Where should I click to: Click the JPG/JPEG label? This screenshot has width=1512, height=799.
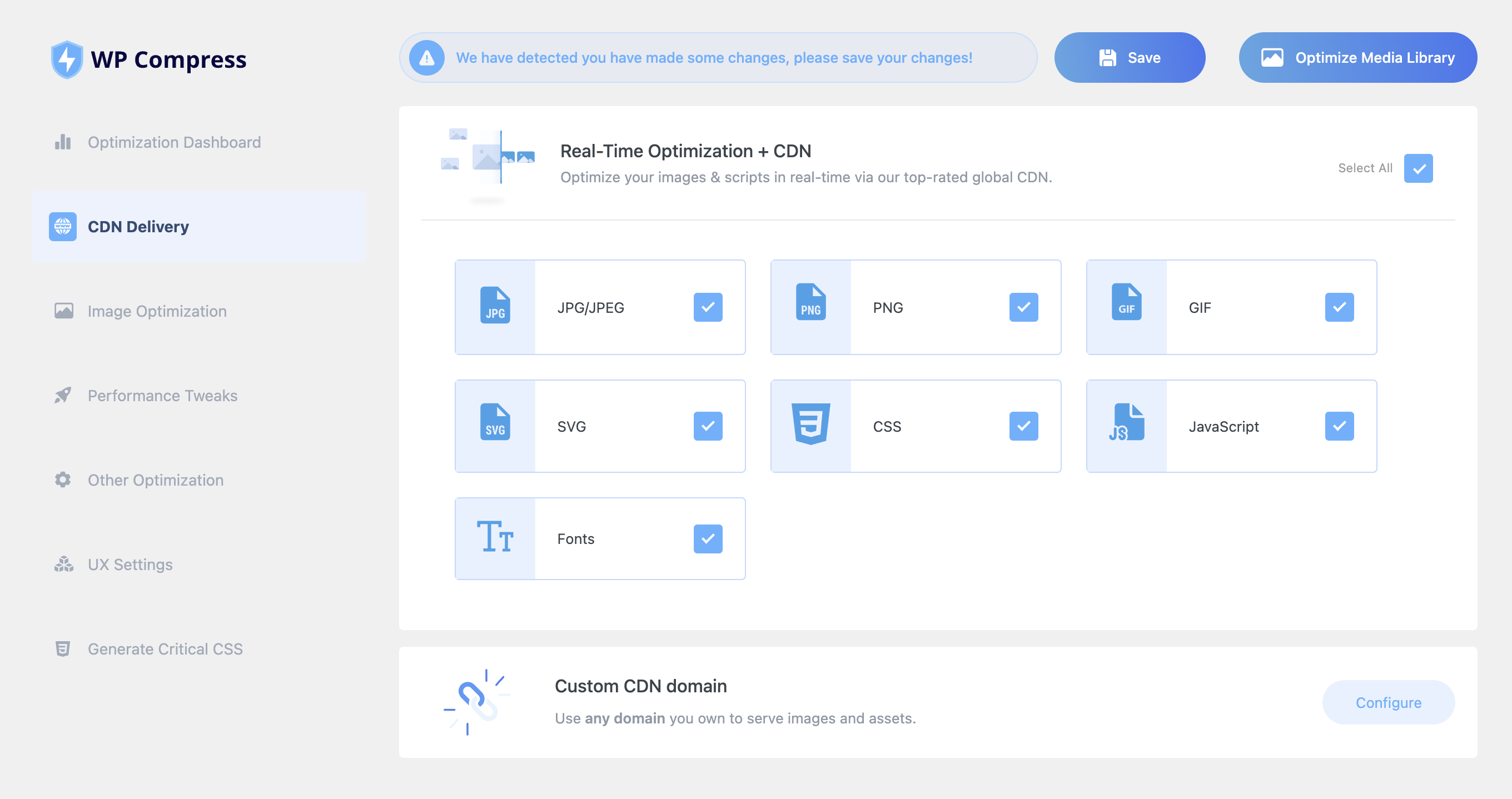(x=590, y=307)
